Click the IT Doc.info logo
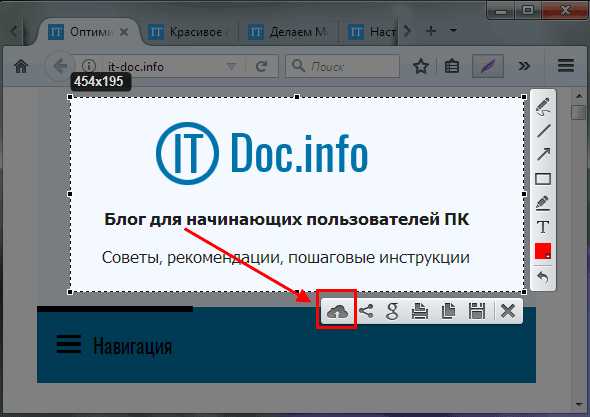 [x=262, y=153]
